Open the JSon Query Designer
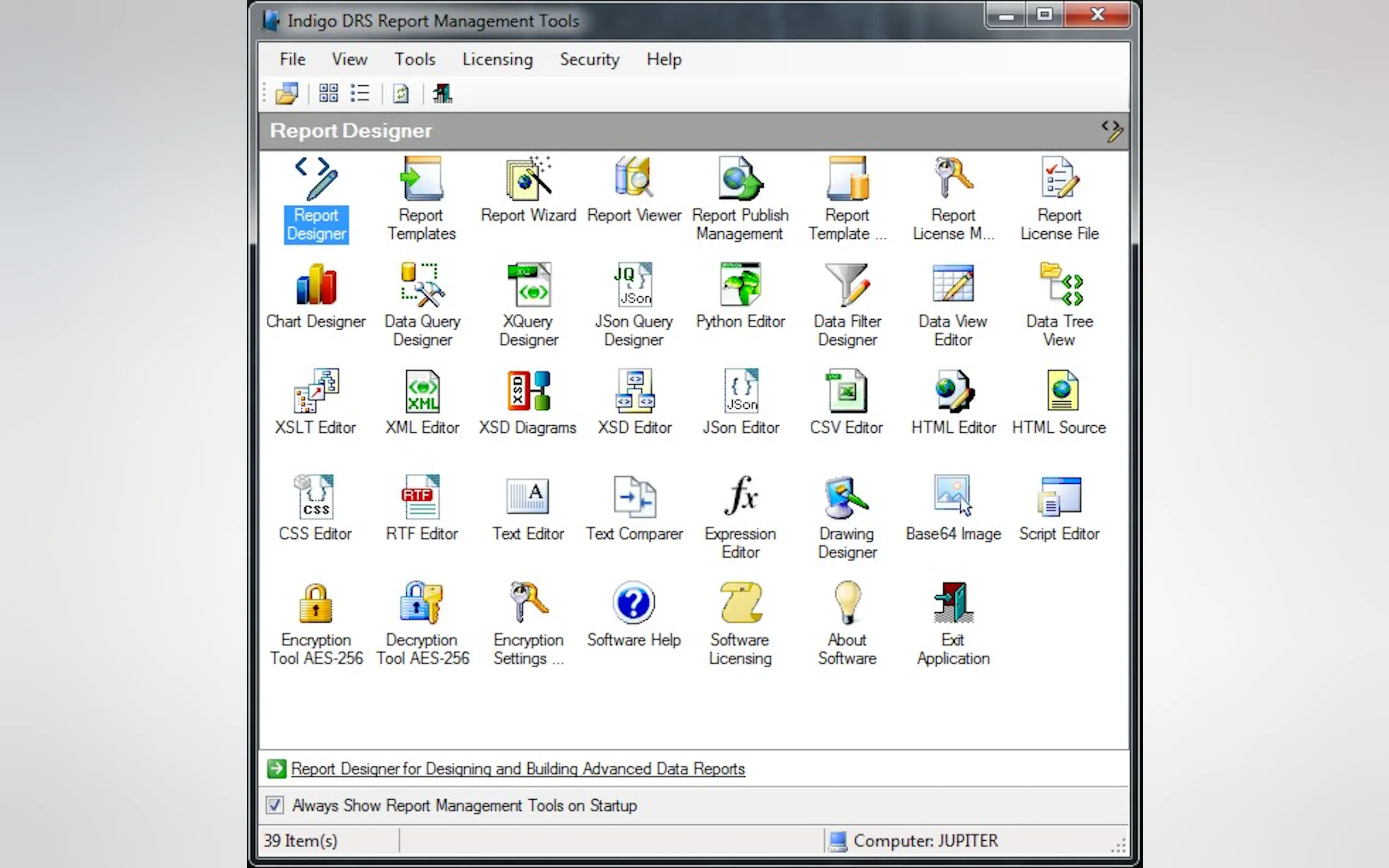This screenshot has height=868, width=1389. coord(634,306)
